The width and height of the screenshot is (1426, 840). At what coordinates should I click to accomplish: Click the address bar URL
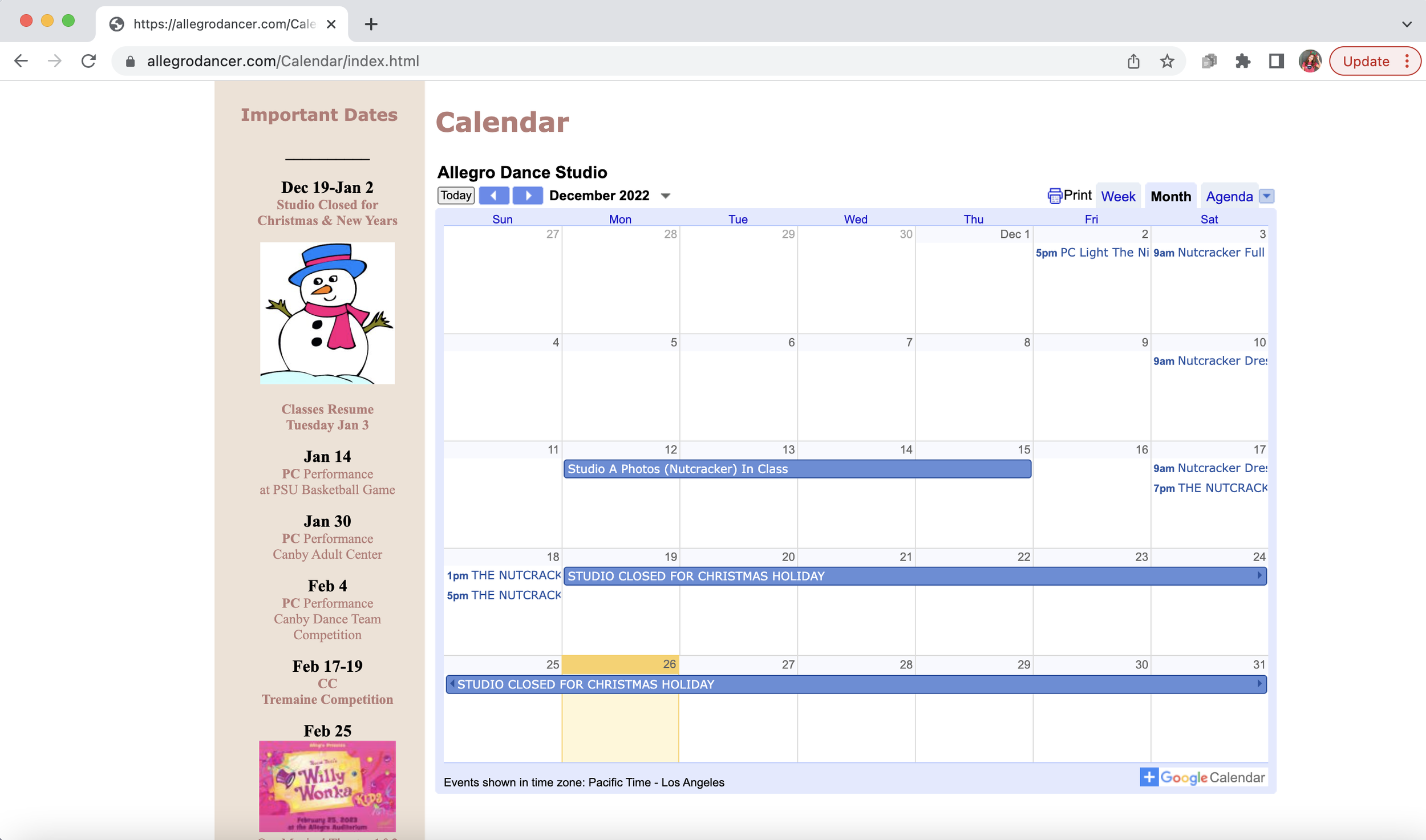(283, 61)
